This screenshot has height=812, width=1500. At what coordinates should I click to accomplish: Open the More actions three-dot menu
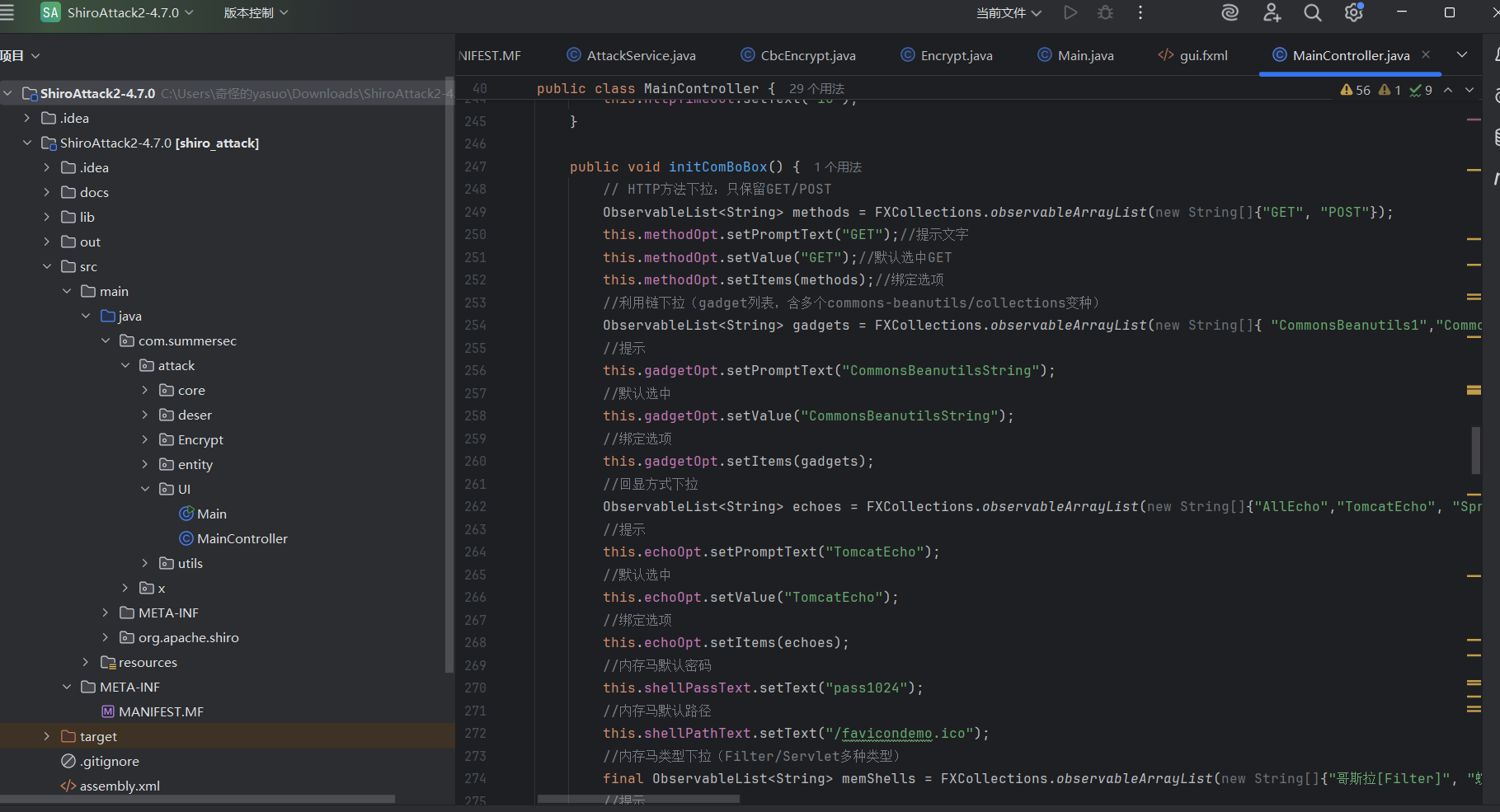point(1140,12)
